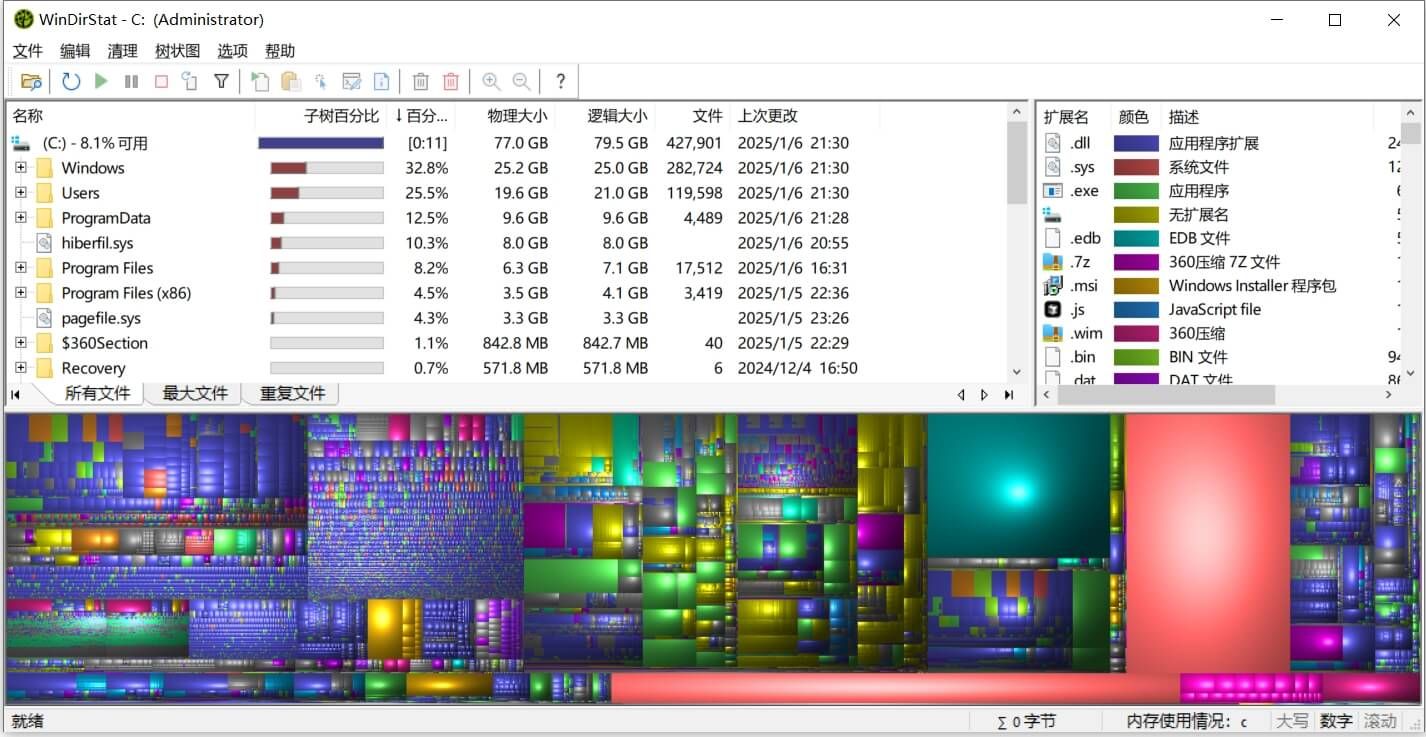
Task: Click the .msi installer file type icon
Action: pos(1052,286)
